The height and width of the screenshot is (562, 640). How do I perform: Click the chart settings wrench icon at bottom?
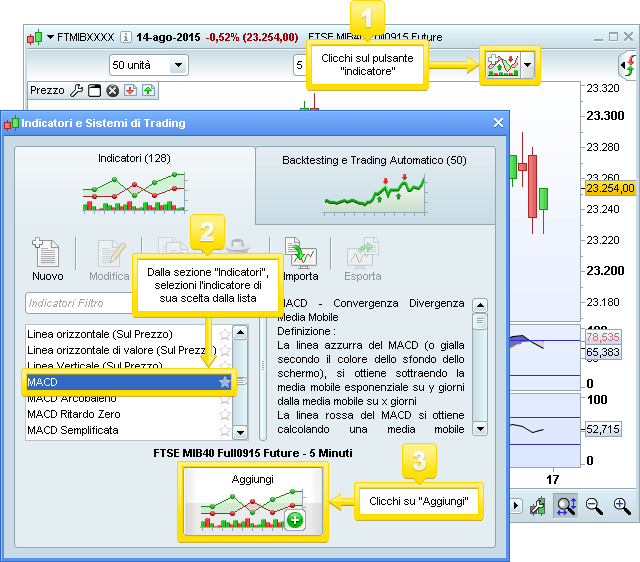pos(538,506)
